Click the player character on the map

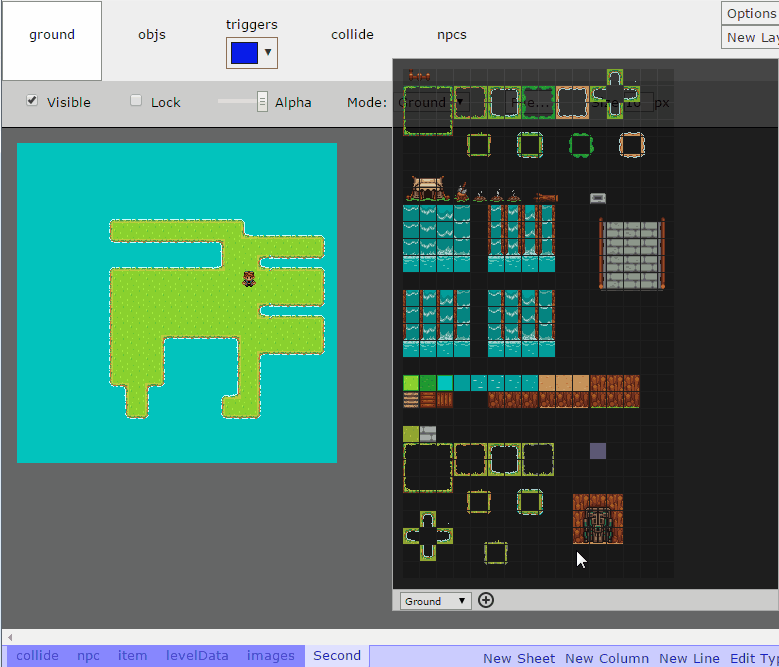[249, 279]
